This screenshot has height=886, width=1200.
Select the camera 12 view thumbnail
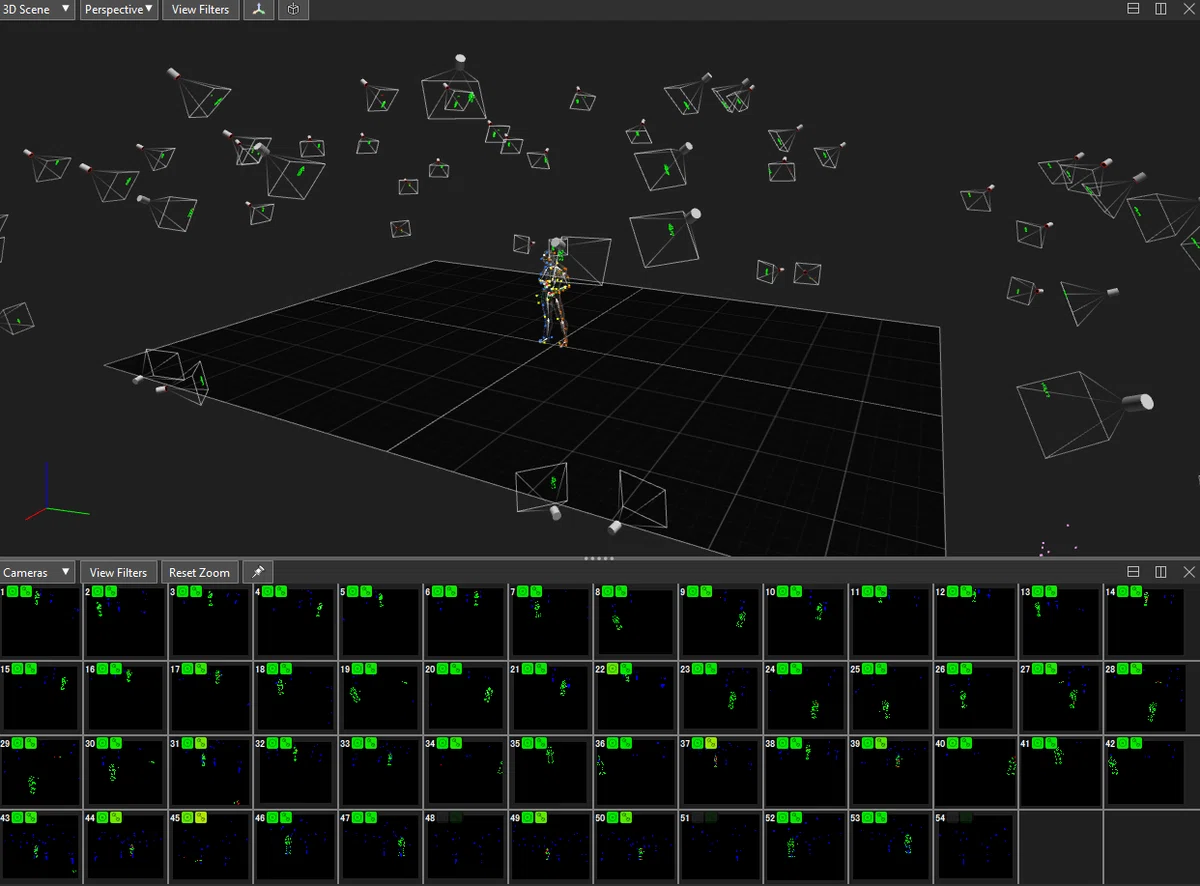pos(976,622)
